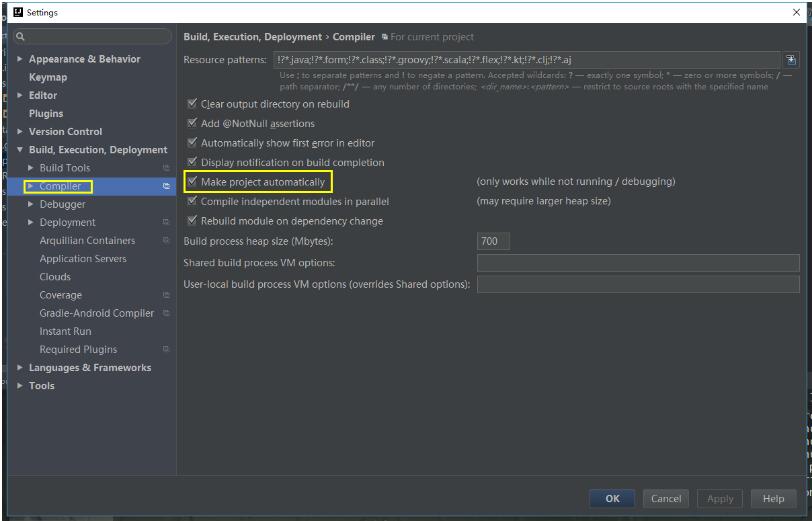The width and height of the screenshot is (812, 521).
Task: Close the Settings dialog with the X
Action: (796, 12)
